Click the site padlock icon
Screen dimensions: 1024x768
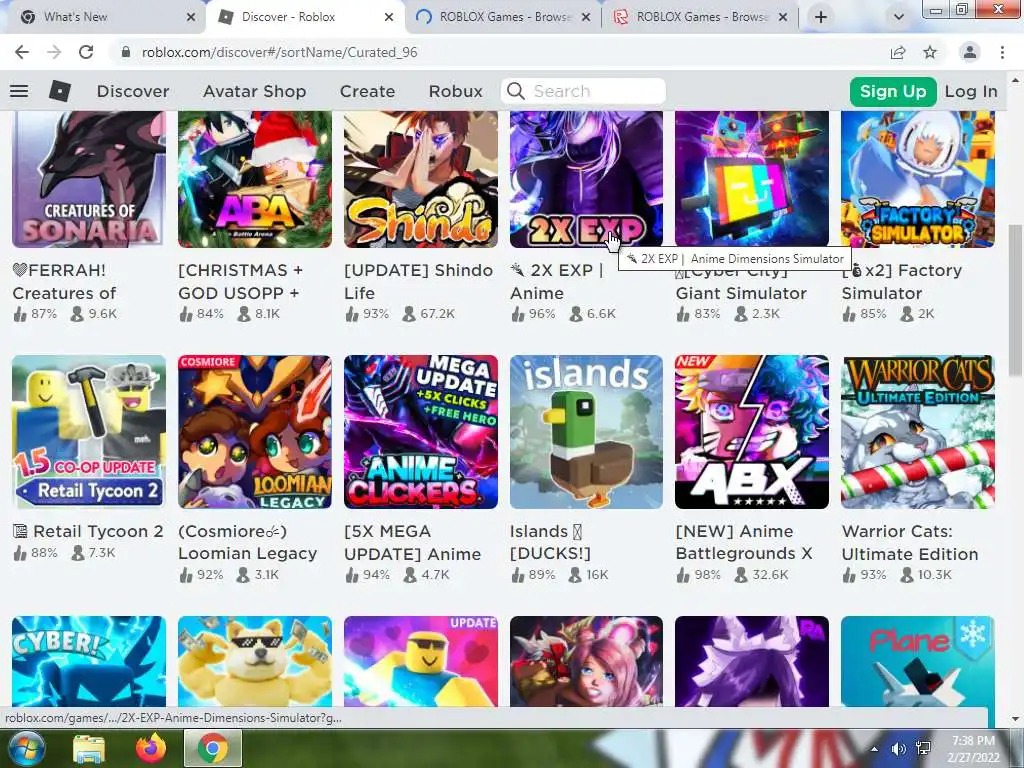click(126, 52)
